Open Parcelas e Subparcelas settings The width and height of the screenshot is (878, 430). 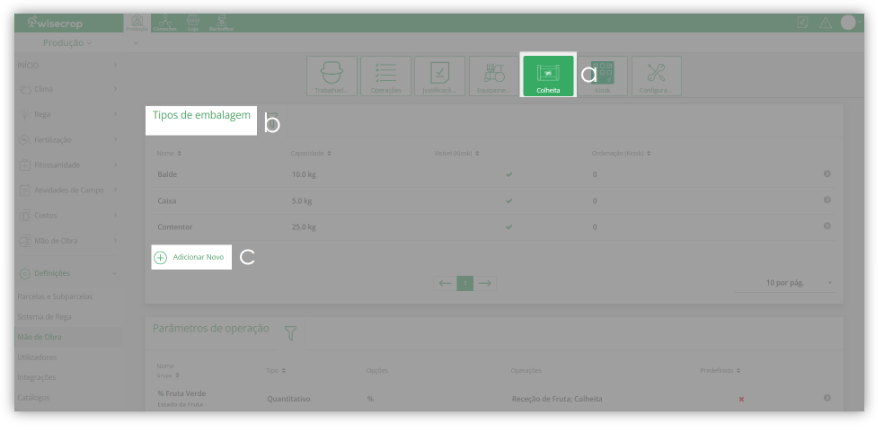click(x=55, y=297)
